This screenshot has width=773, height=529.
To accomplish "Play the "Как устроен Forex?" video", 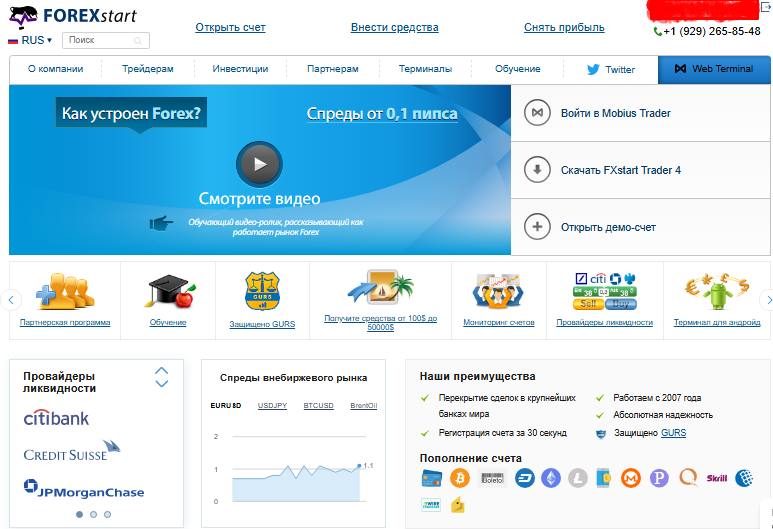I will tap(259, 164).
